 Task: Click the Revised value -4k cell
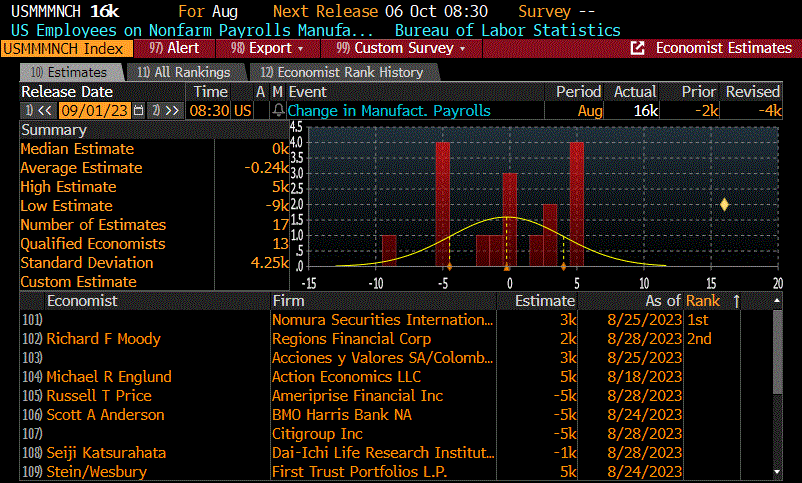click(751, 111)
